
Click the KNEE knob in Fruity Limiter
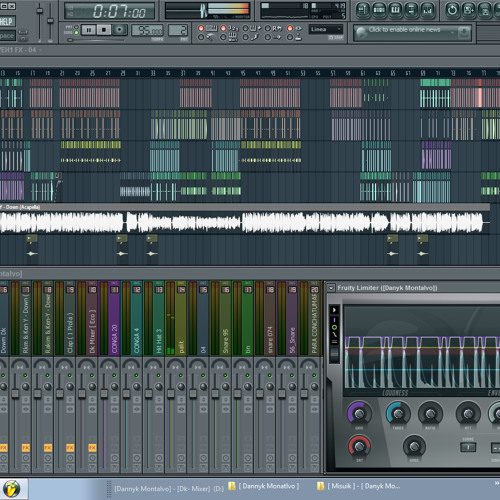click(414, 446)
